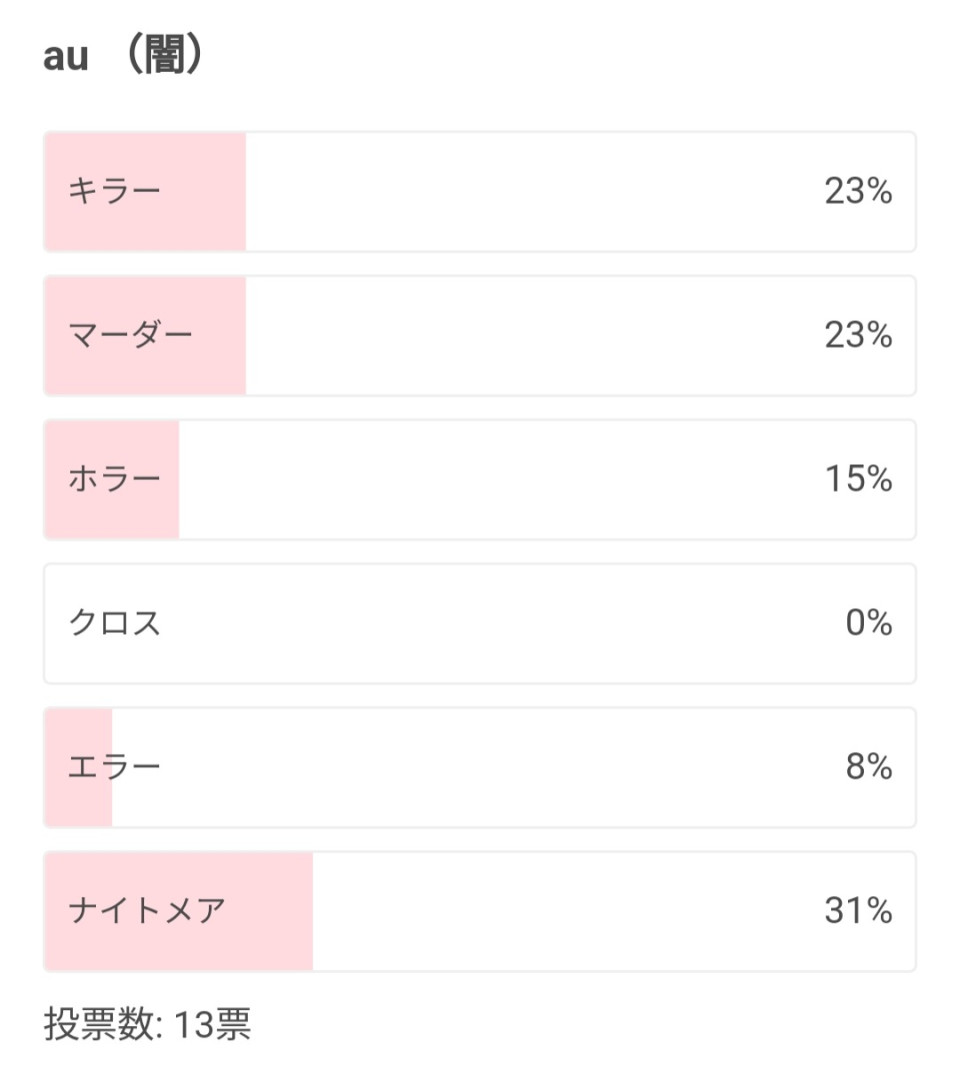Click the poll title "au (闇)"
This screenshot has width=960, height=1082.
124,57
